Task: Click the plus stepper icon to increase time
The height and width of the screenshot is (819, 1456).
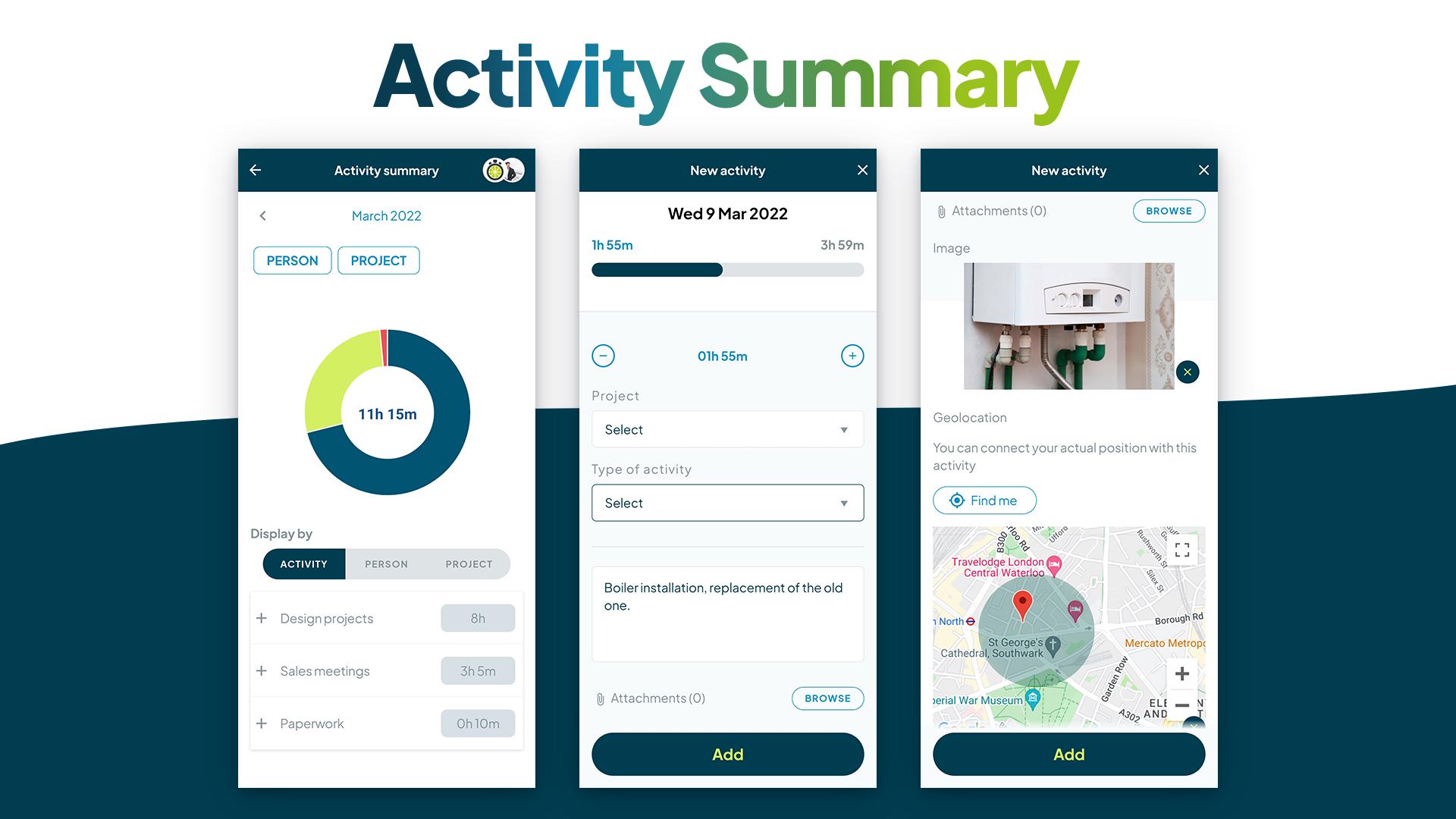Action: (851, 356)
